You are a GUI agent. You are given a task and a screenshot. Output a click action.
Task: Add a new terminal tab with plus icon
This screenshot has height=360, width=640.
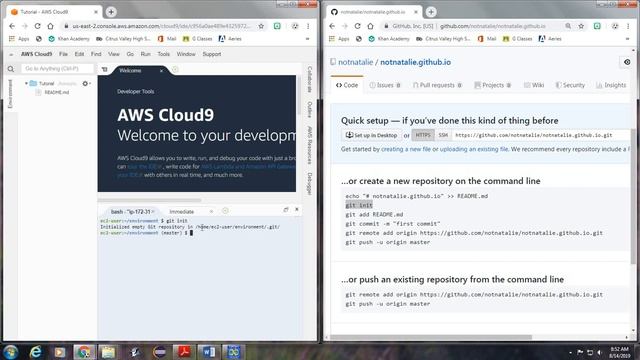click(x=225, y=211)
